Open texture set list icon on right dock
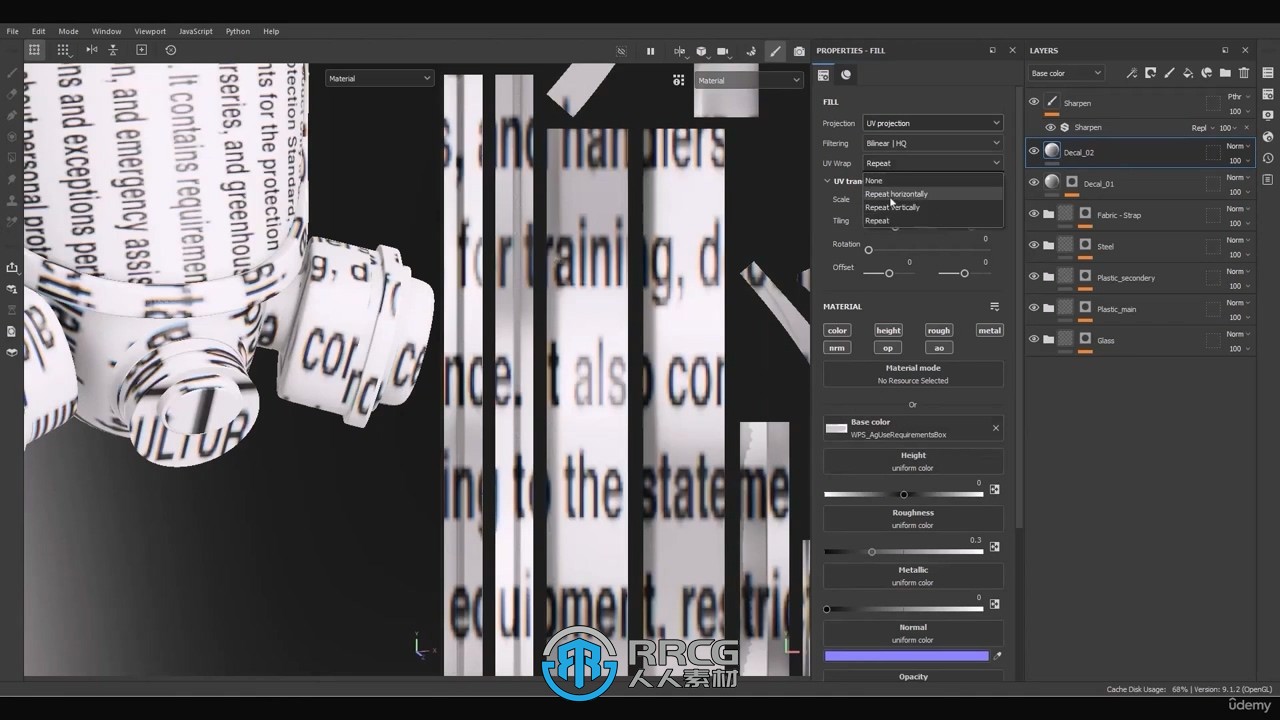The image size is (1280, 720). tap(1268, 73)
